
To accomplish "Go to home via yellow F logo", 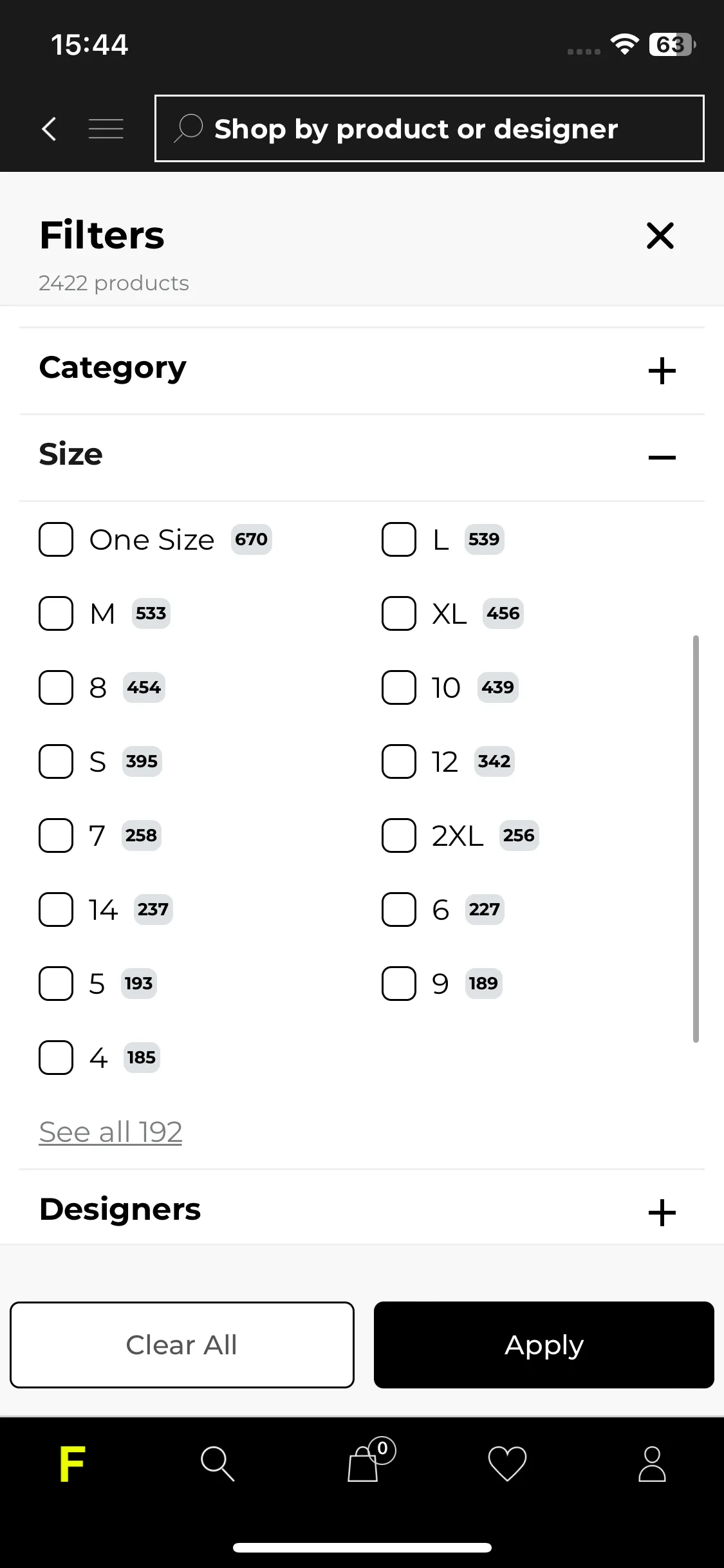I will pos(72,1464).
